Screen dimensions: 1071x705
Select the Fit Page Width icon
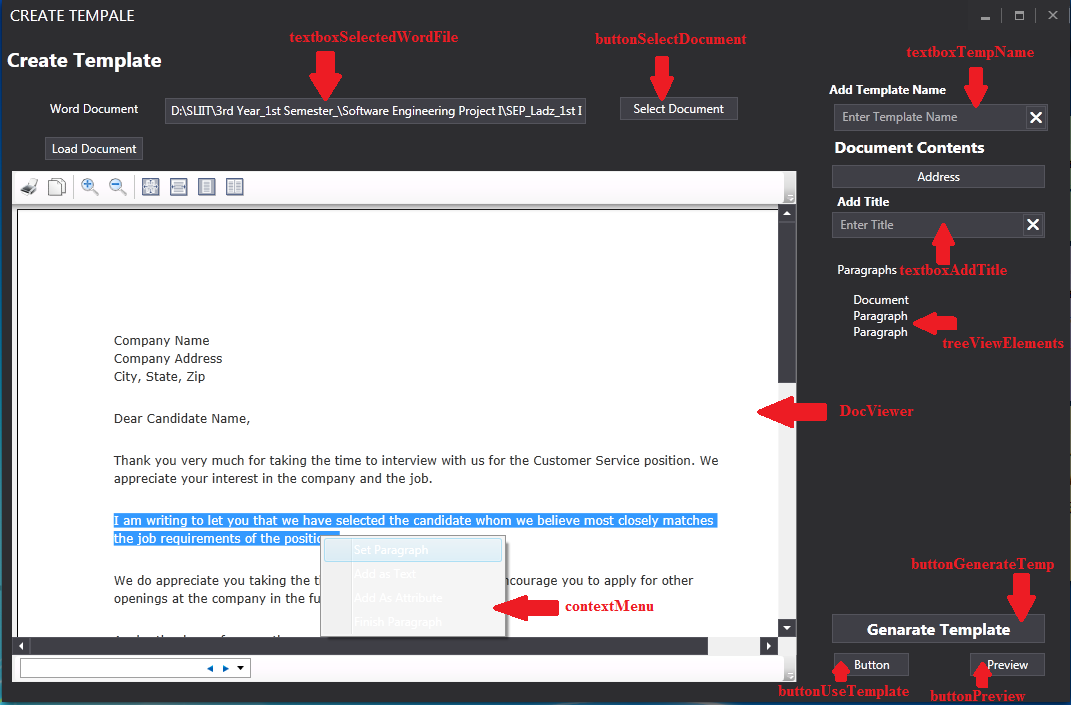pos(178,186)
